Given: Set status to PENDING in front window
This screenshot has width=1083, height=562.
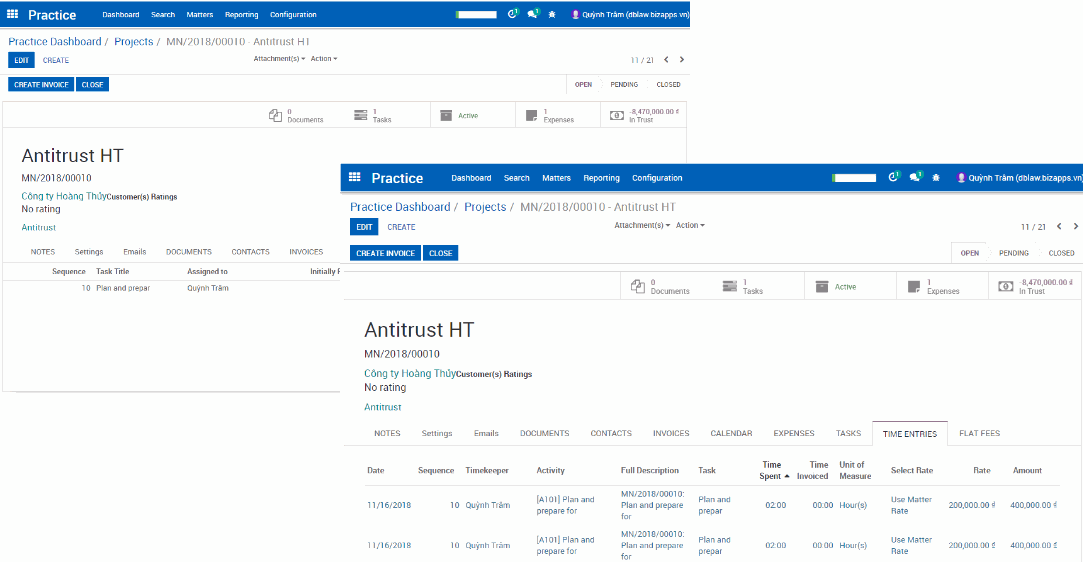Looking at the screenshot, I should pos(1013,253).
